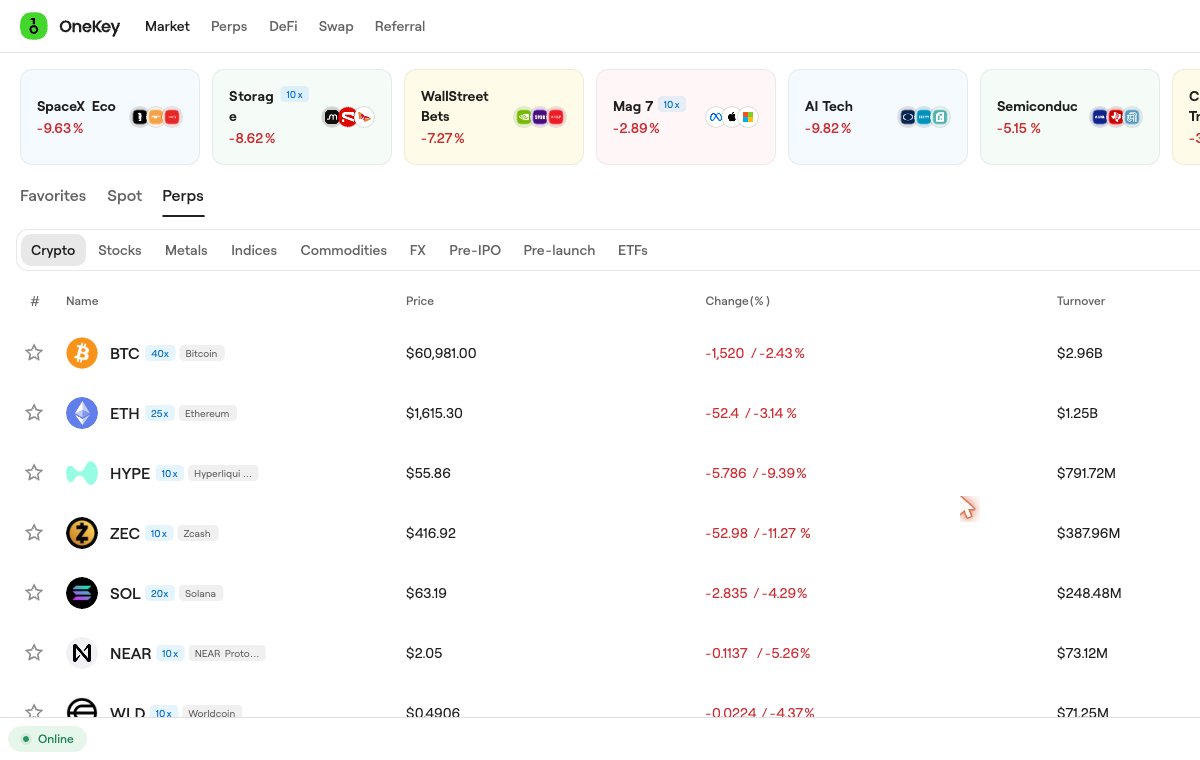Open the AI Tech sector card
The width and height of the screenshot is (1200, 760).
click(878, 117)
